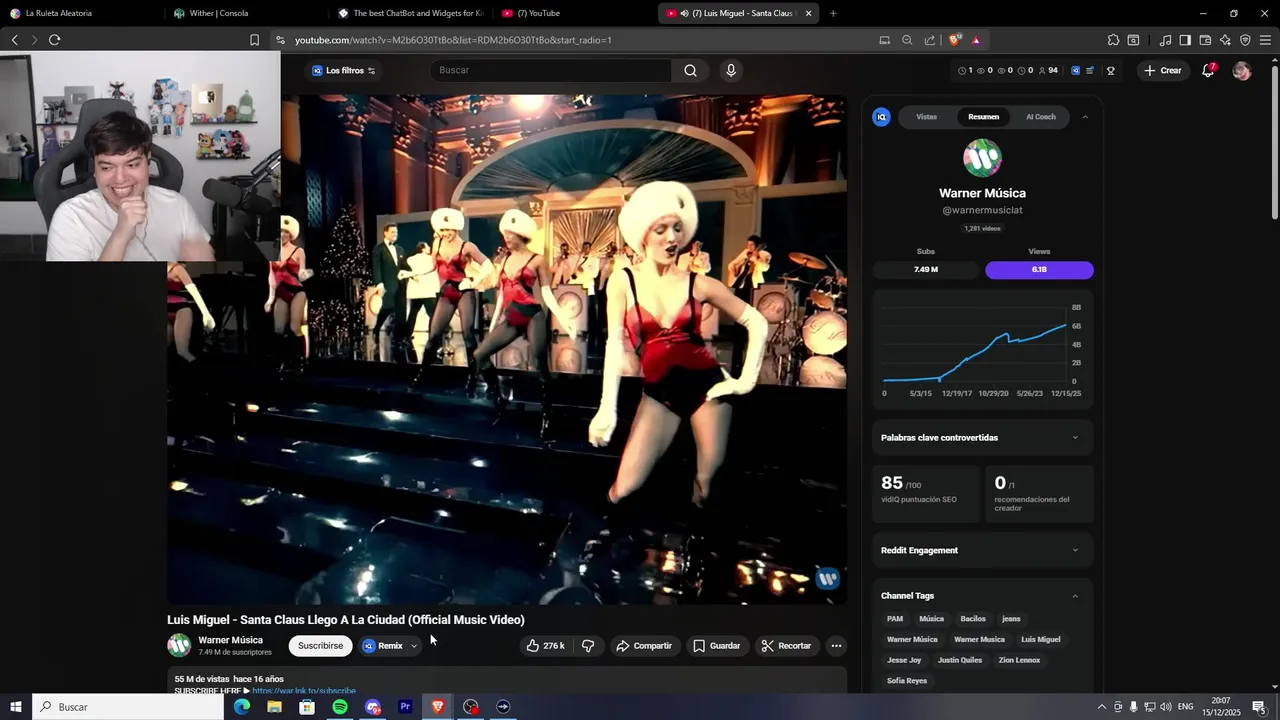
Task: Open more actions three-dot menu under video
Action: 836,646
